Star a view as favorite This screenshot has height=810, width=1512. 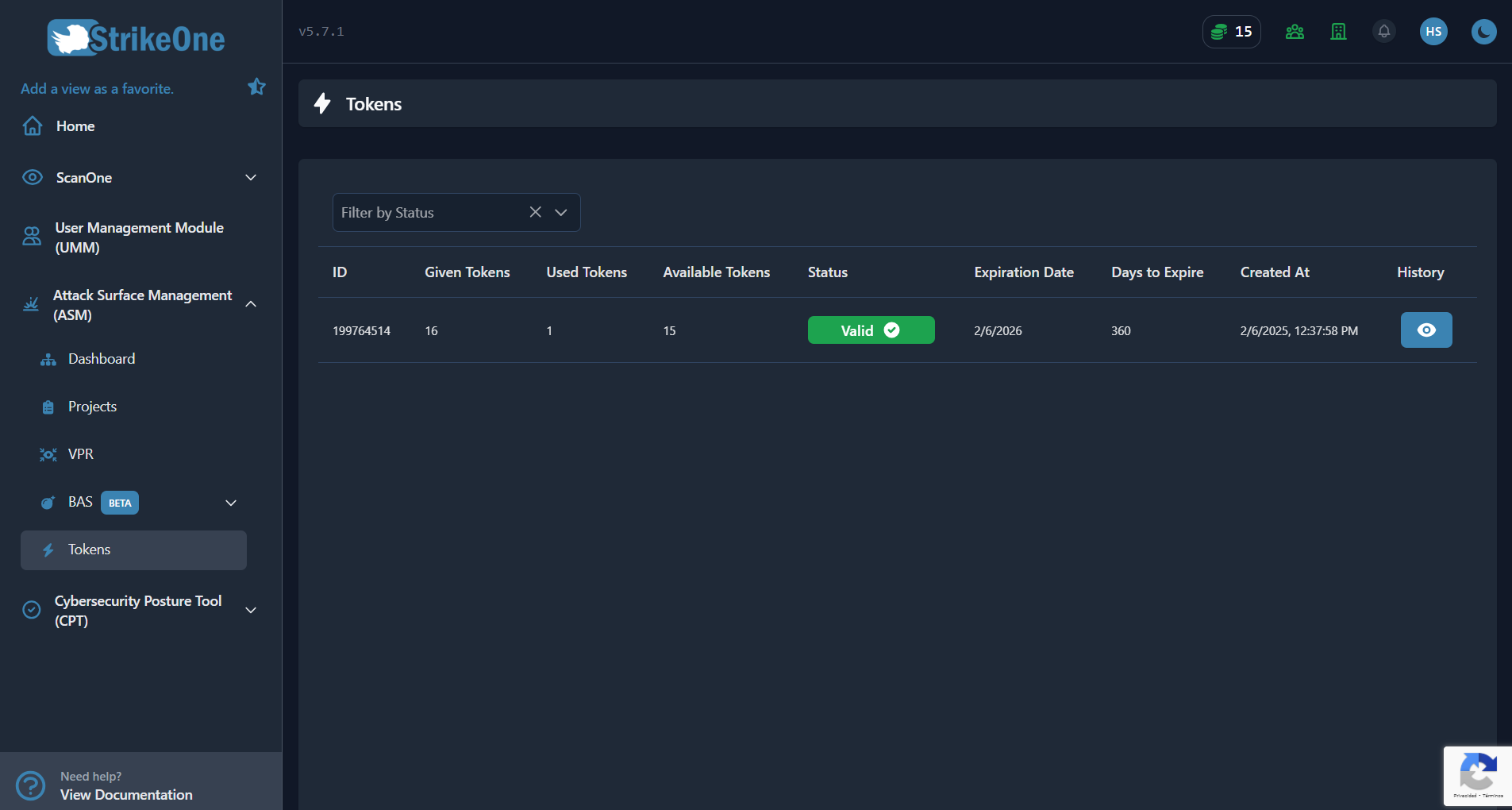point(256,87)
